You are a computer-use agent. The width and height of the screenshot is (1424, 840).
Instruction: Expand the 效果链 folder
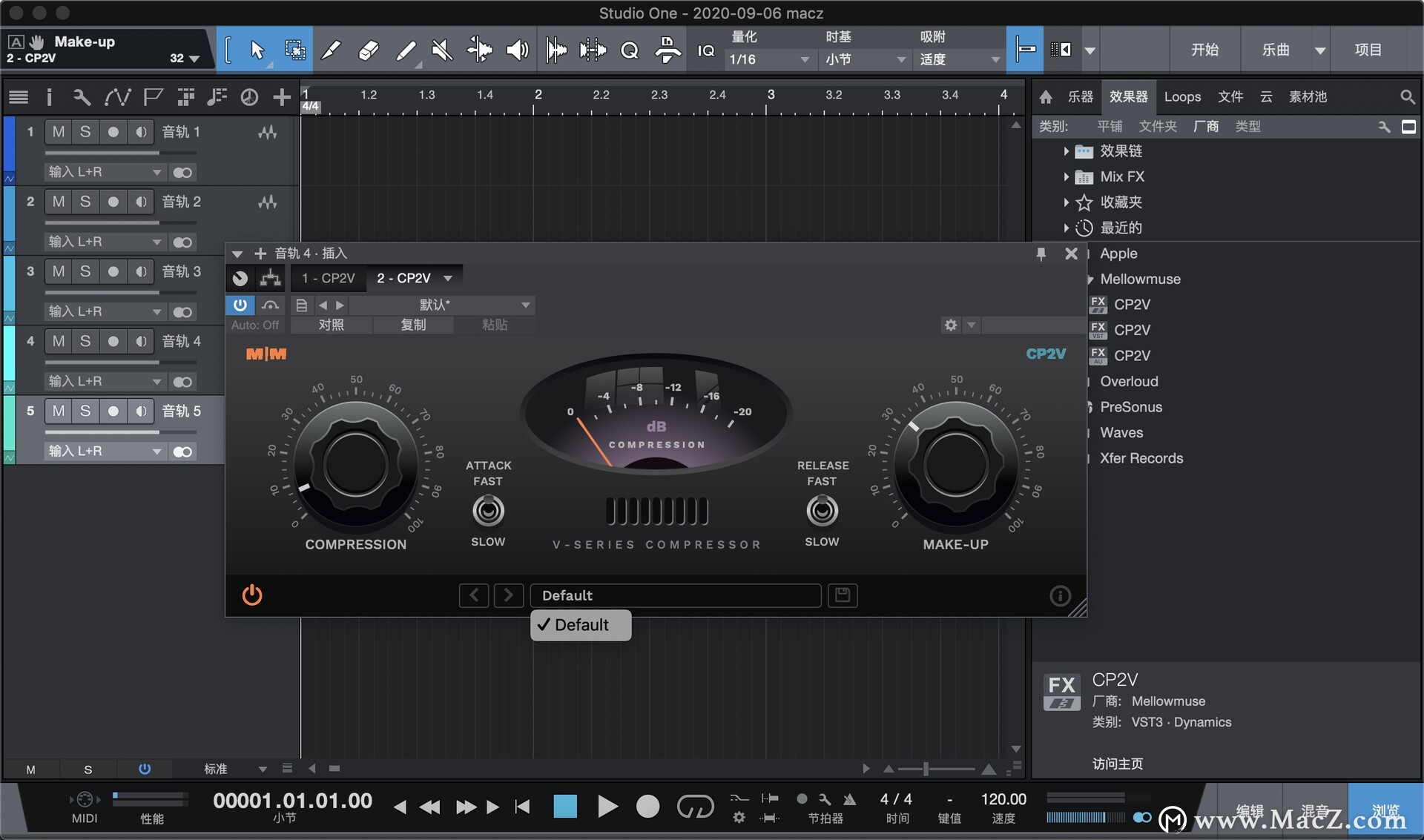click(1066, 151)
